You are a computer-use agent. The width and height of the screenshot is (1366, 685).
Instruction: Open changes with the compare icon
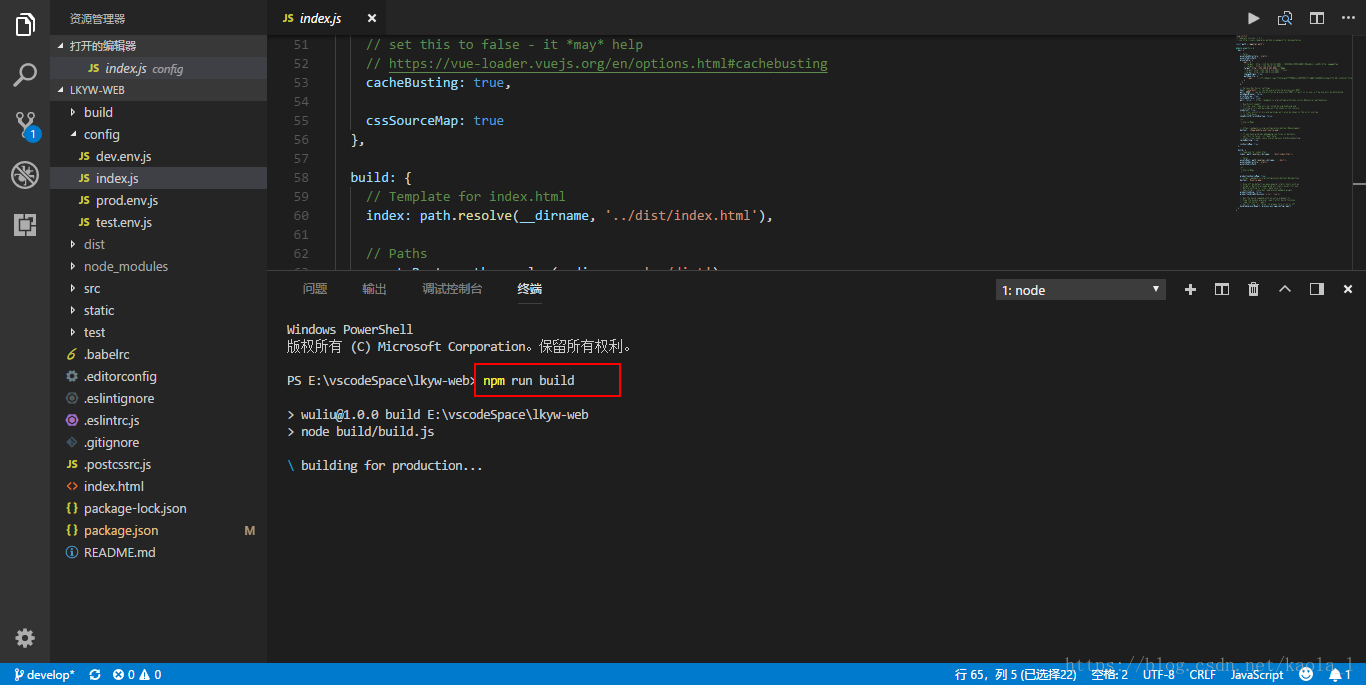click(x=1285, y=18)
